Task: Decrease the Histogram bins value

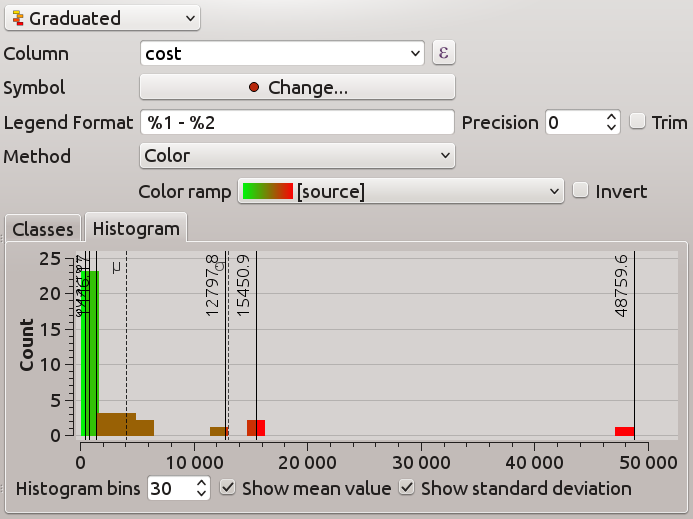Action: (x=202, y=493)
